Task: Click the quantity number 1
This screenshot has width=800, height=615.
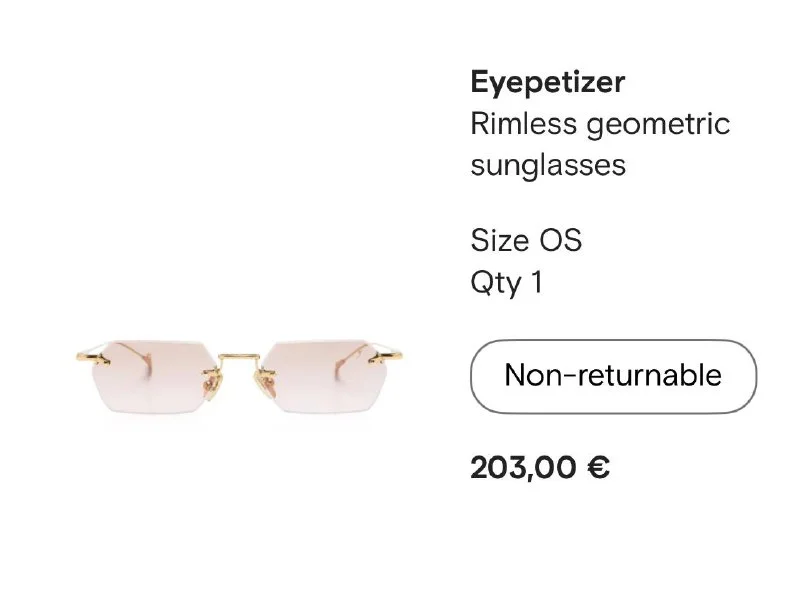Action: pyautogui.click(x=536, y=283)
